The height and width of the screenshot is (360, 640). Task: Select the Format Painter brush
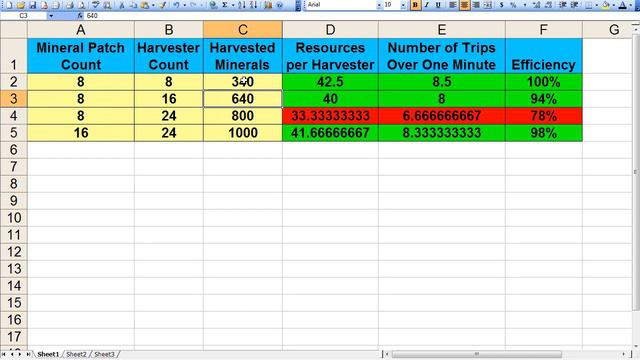point(162,5)
